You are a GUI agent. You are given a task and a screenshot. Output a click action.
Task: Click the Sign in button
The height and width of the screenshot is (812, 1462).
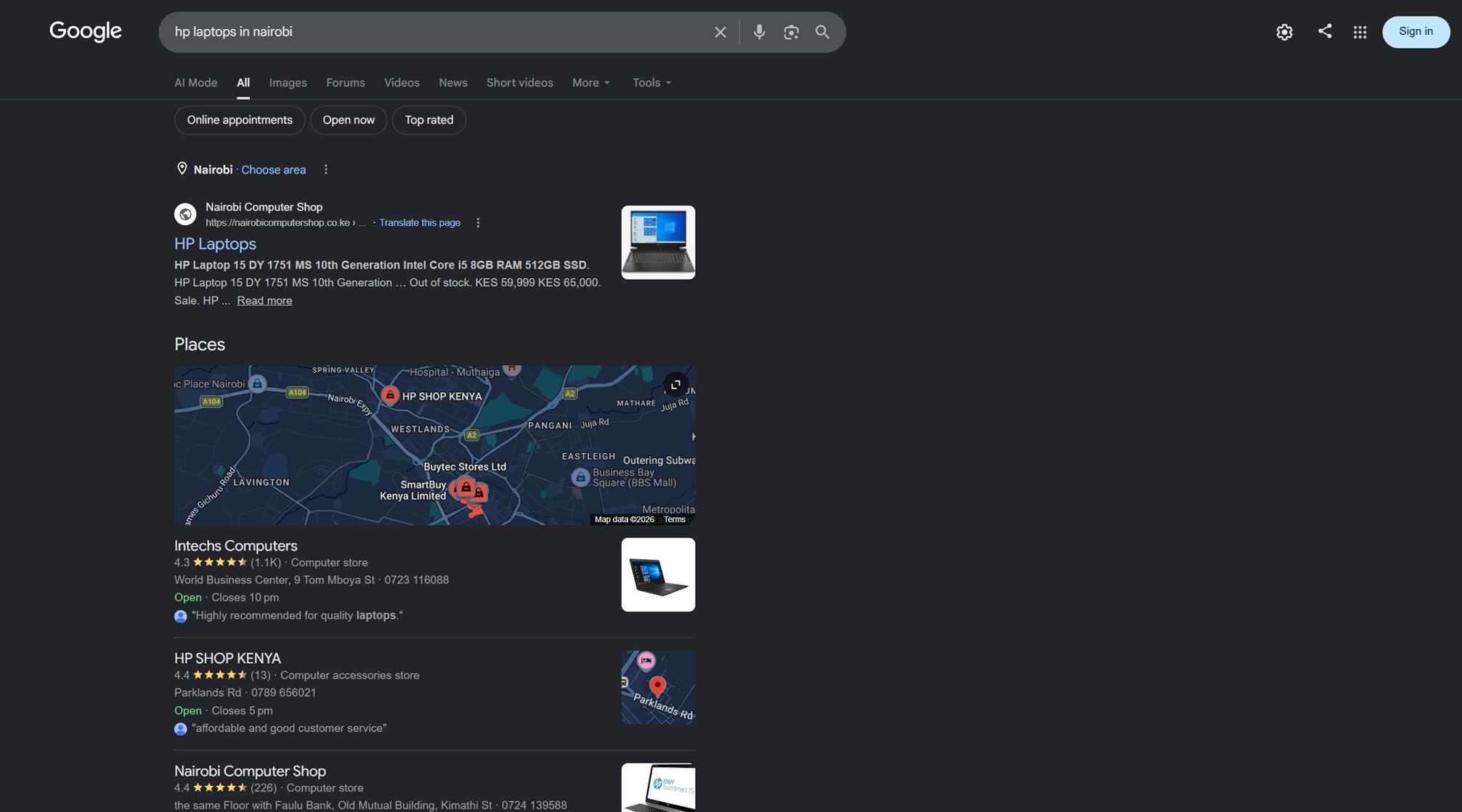(x=1416, y=32)
